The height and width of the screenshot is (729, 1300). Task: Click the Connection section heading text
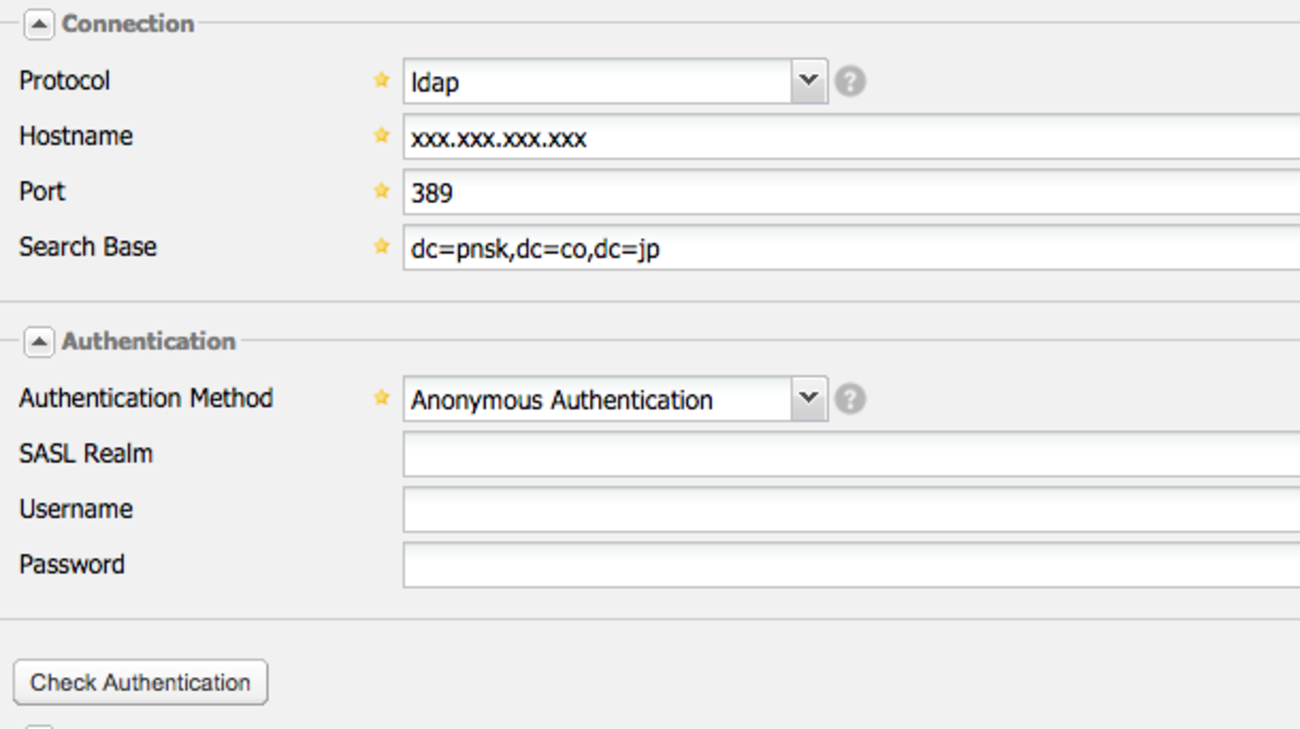coord(128,24)
